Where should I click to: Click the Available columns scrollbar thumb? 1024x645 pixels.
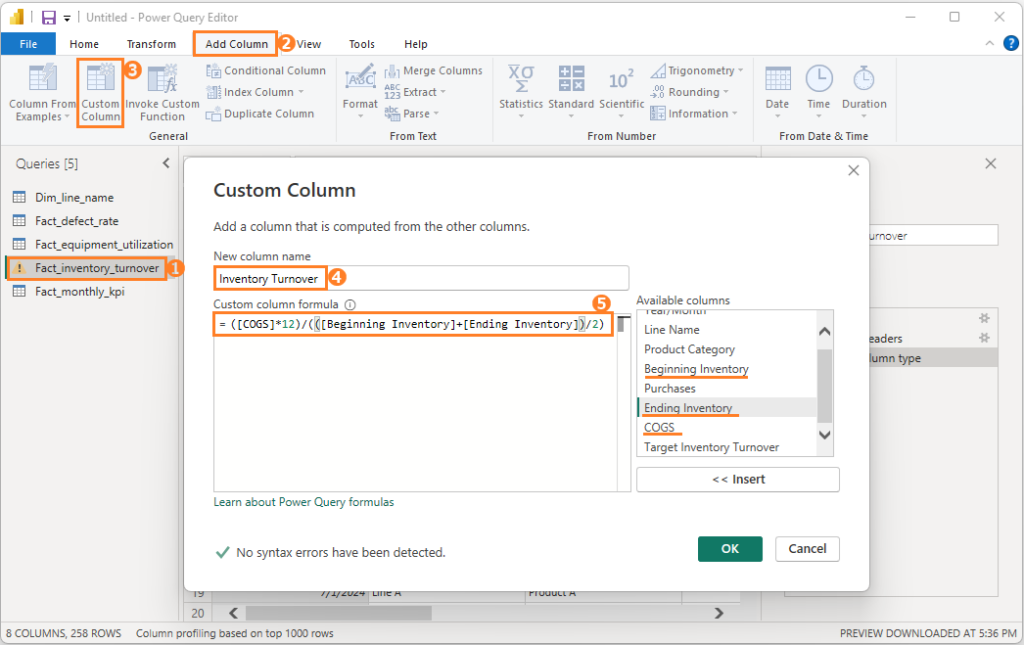pos(825,386)
